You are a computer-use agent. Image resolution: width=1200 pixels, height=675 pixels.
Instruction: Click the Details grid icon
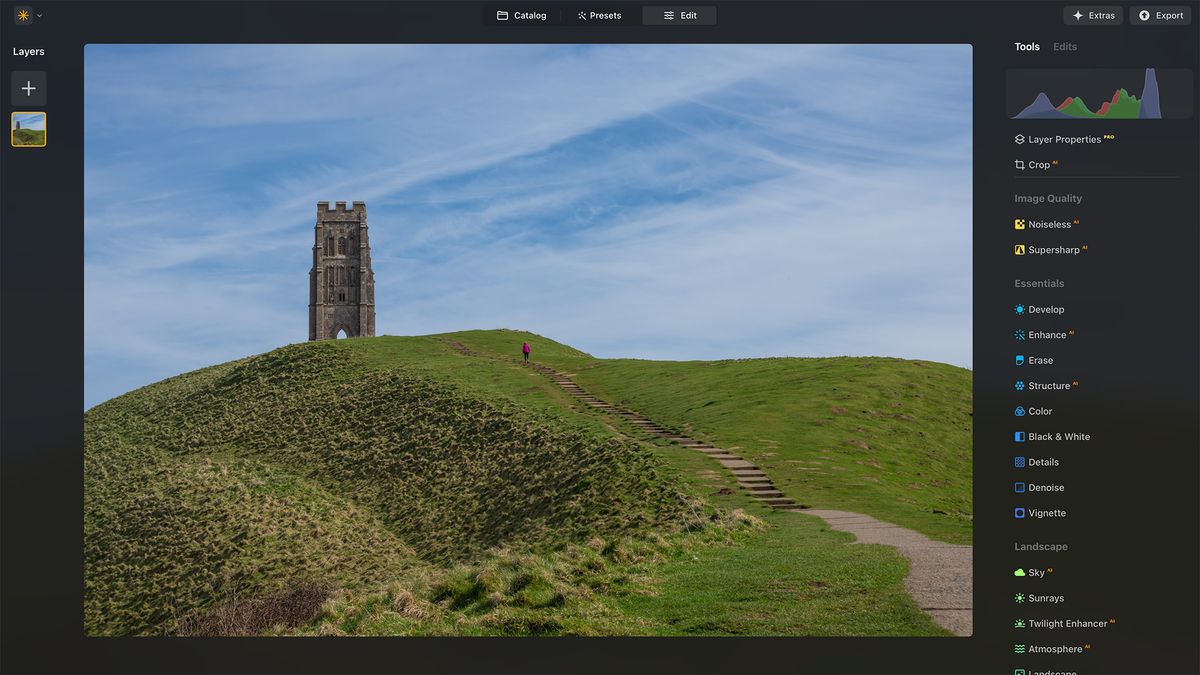tap(1020, 462)
